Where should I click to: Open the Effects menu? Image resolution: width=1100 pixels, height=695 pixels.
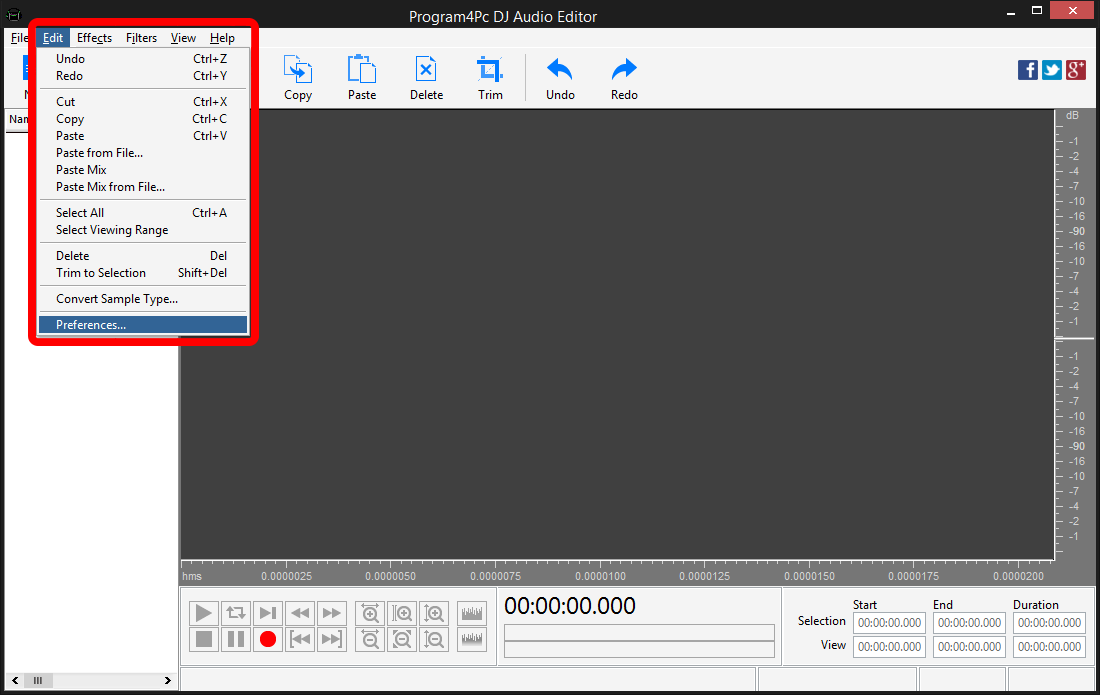coord(93,37)
